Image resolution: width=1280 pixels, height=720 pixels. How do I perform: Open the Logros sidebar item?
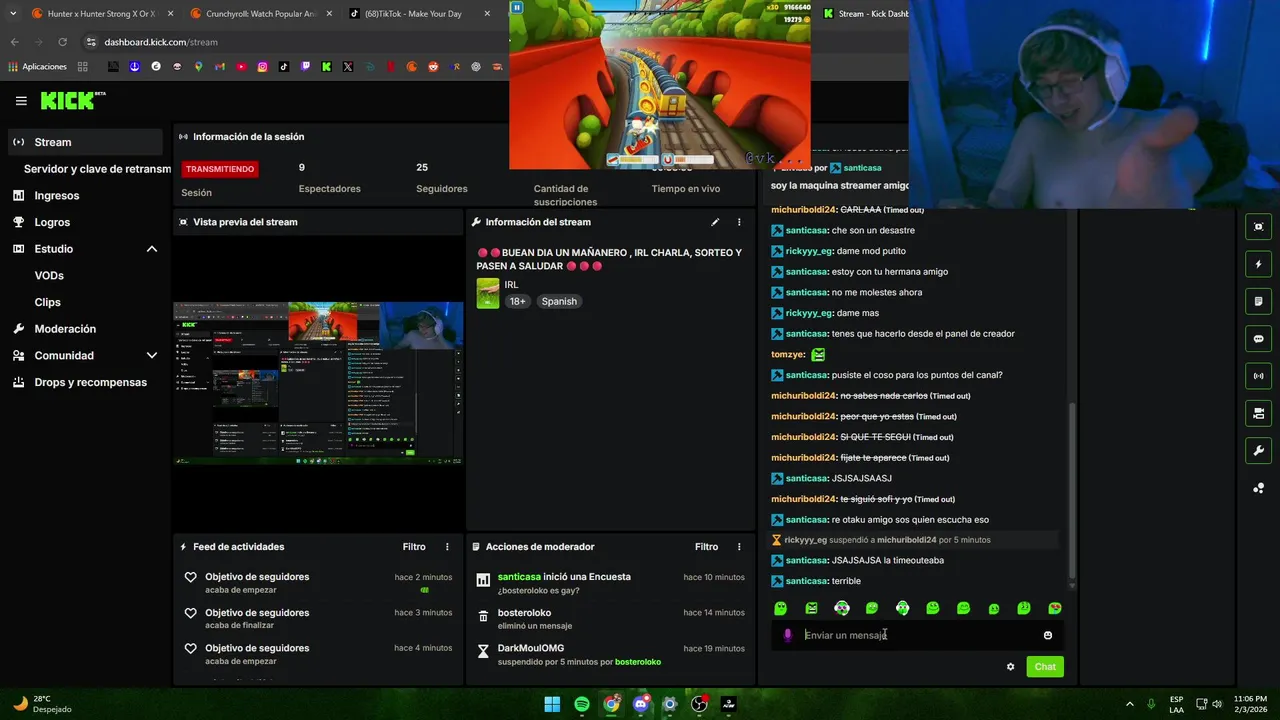52,222
